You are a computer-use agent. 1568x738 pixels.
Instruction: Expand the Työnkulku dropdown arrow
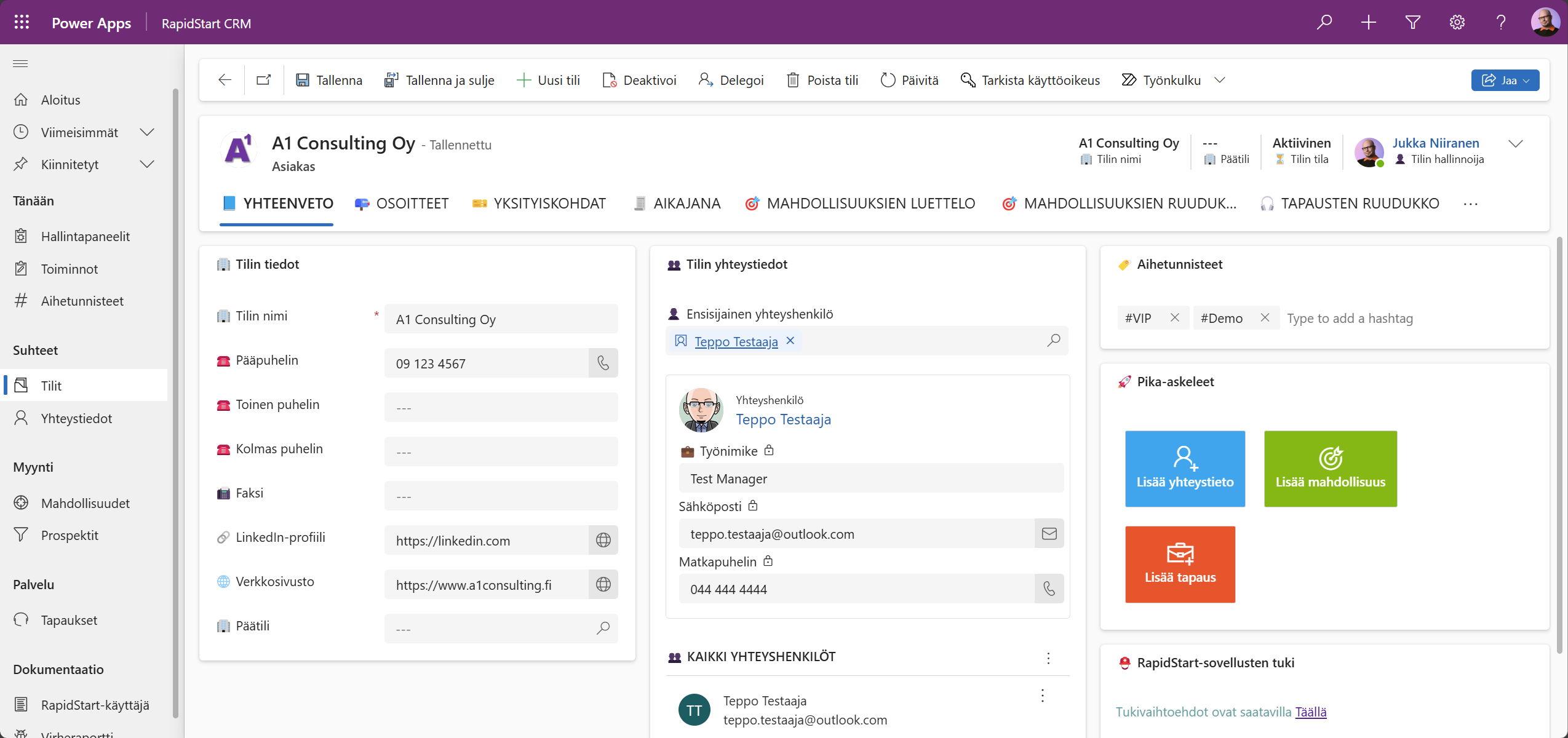1220,80
